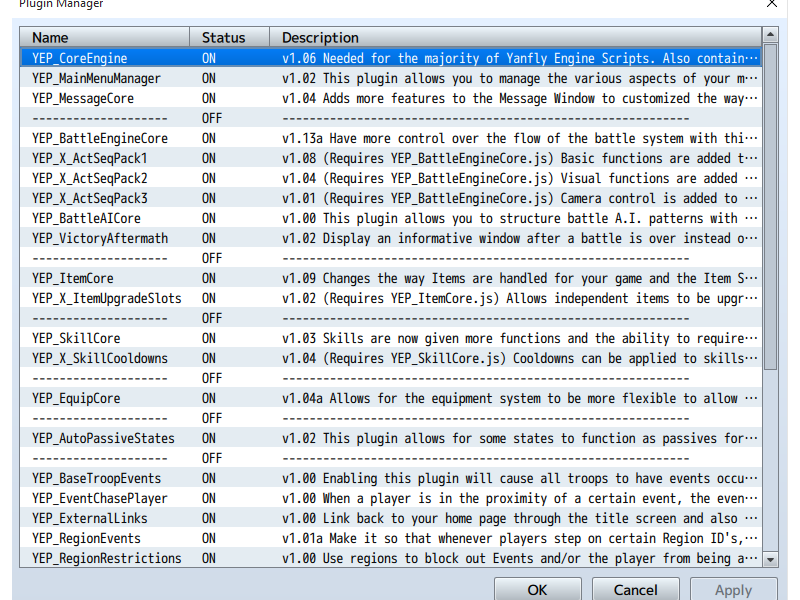The height and width of the screenshot is (600, 800).
Task: Click the v1.08 Basic functions description
Action: click(x=519, y=158)
